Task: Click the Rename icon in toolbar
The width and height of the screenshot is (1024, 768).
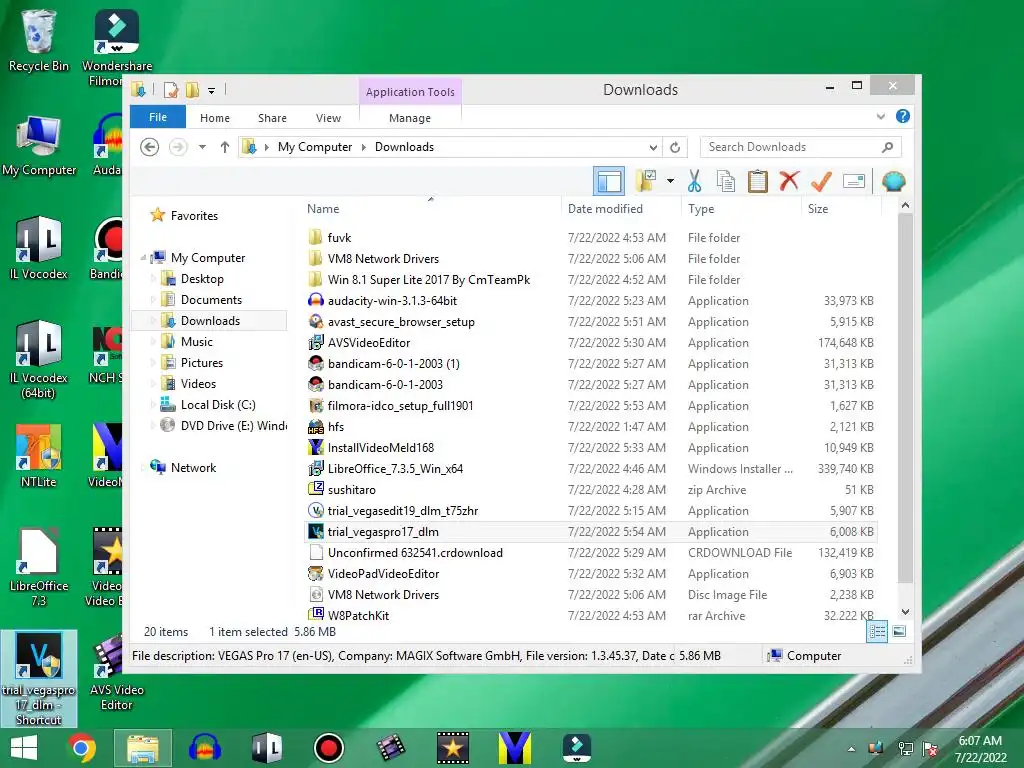Action: 854,181
